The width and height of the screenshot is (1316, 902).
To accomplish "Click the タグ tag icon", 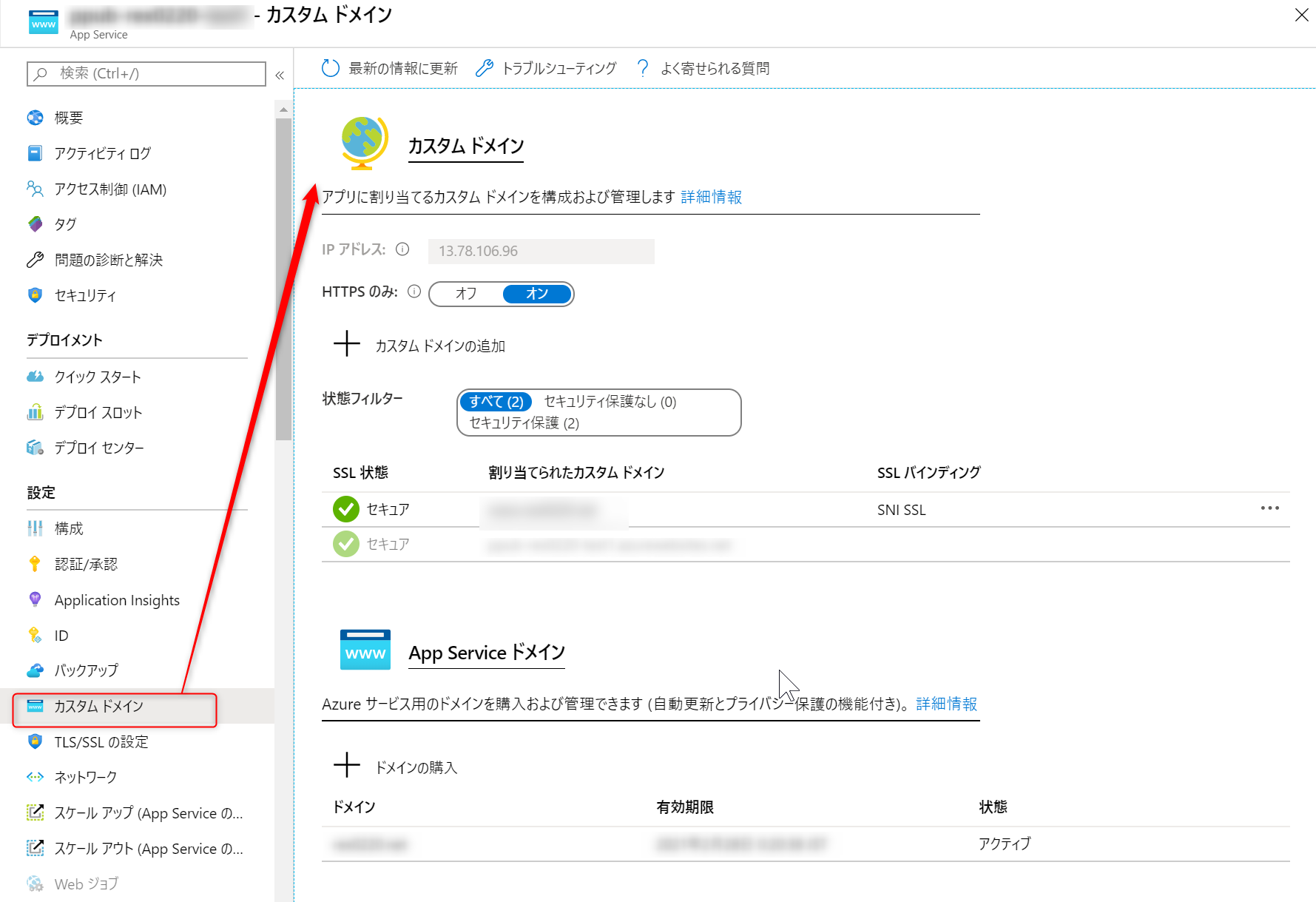I will point(35,224).
